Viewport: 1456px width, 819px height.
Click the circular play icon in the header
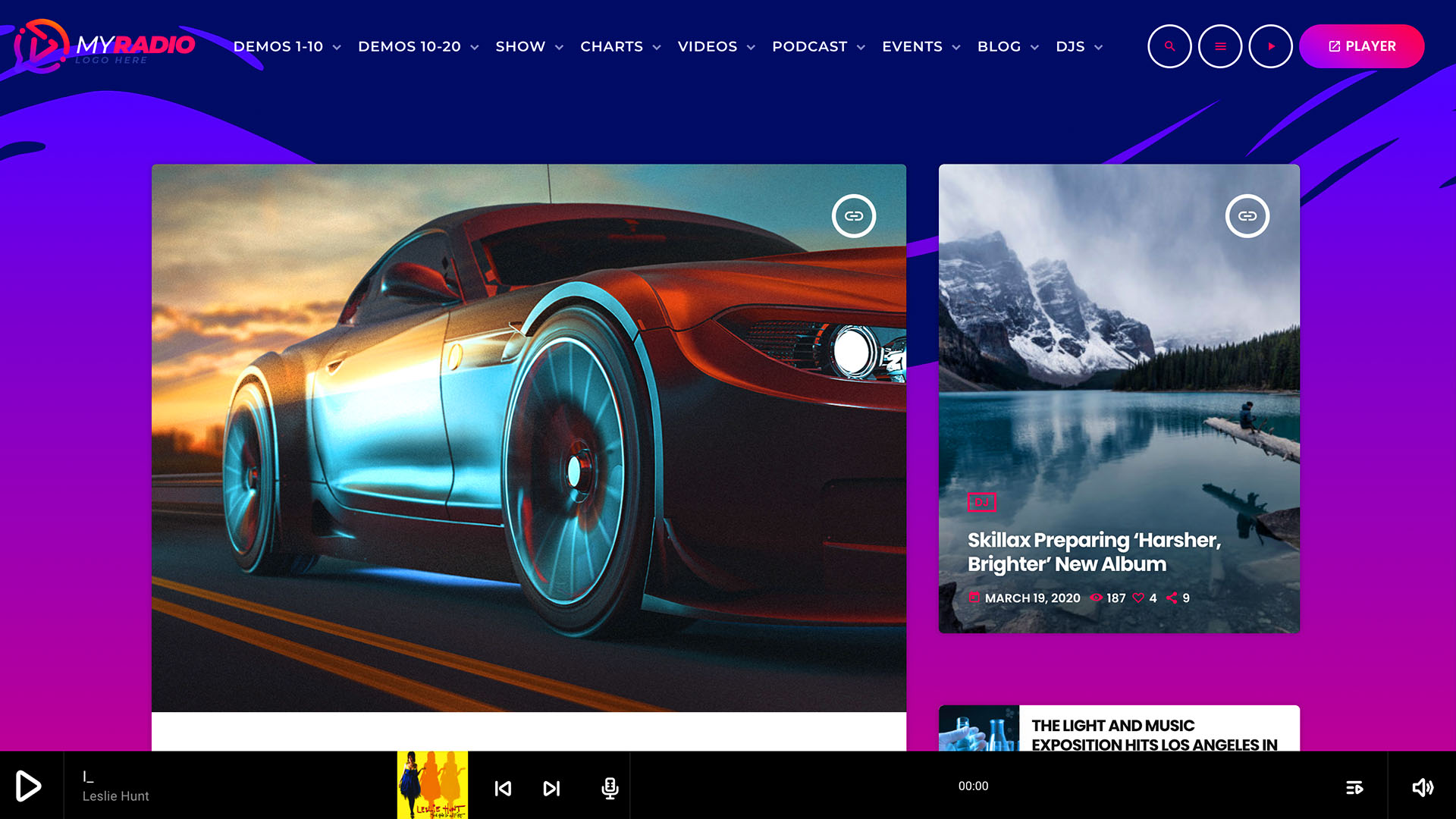tap(1270, 46)
